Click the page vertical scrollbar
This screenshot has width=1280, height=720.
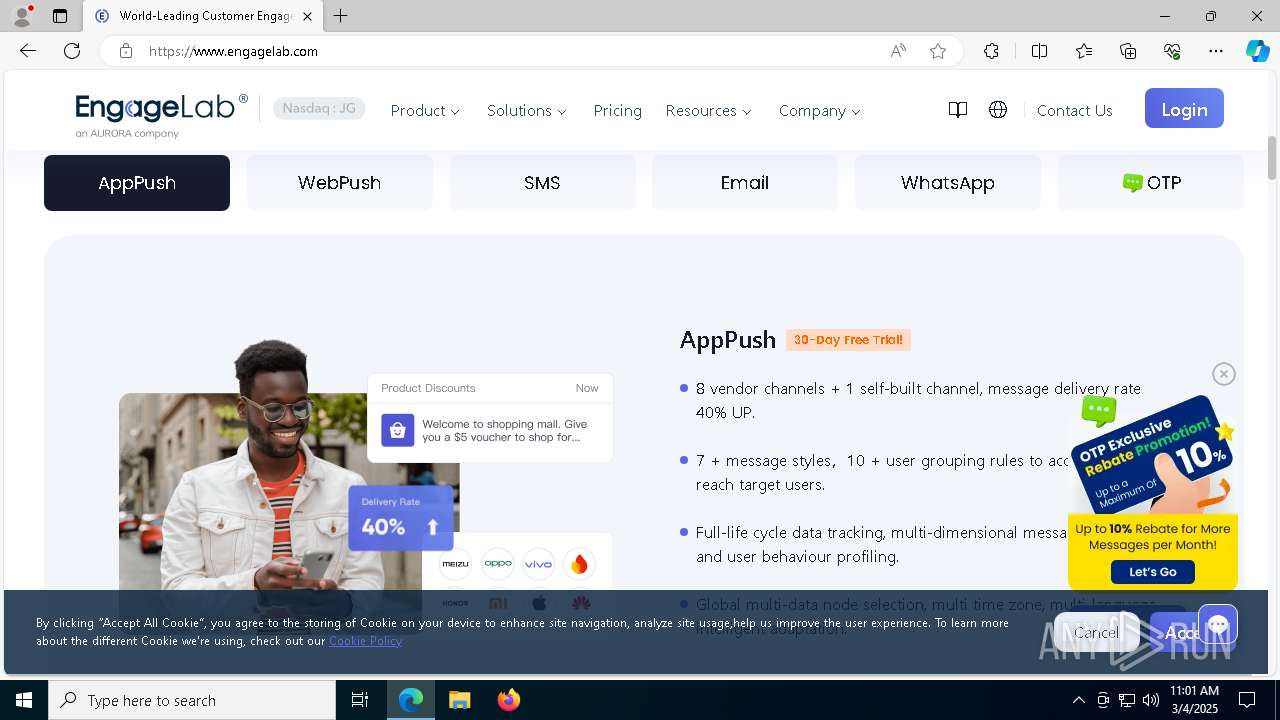1272,157
